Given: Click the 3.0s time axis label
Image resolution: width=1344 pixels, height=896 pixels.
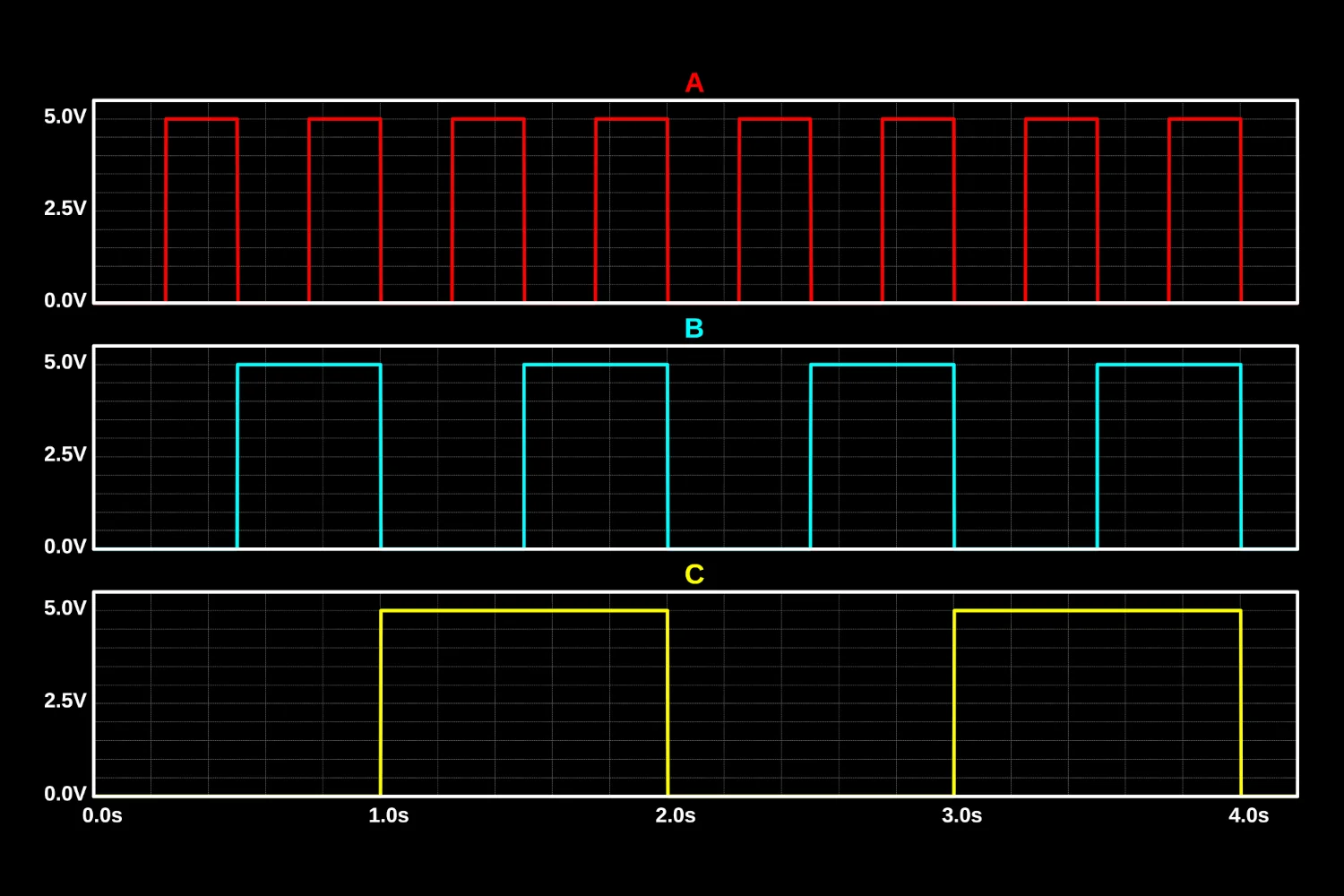Looking at the screenshot, I should [962, 815].
